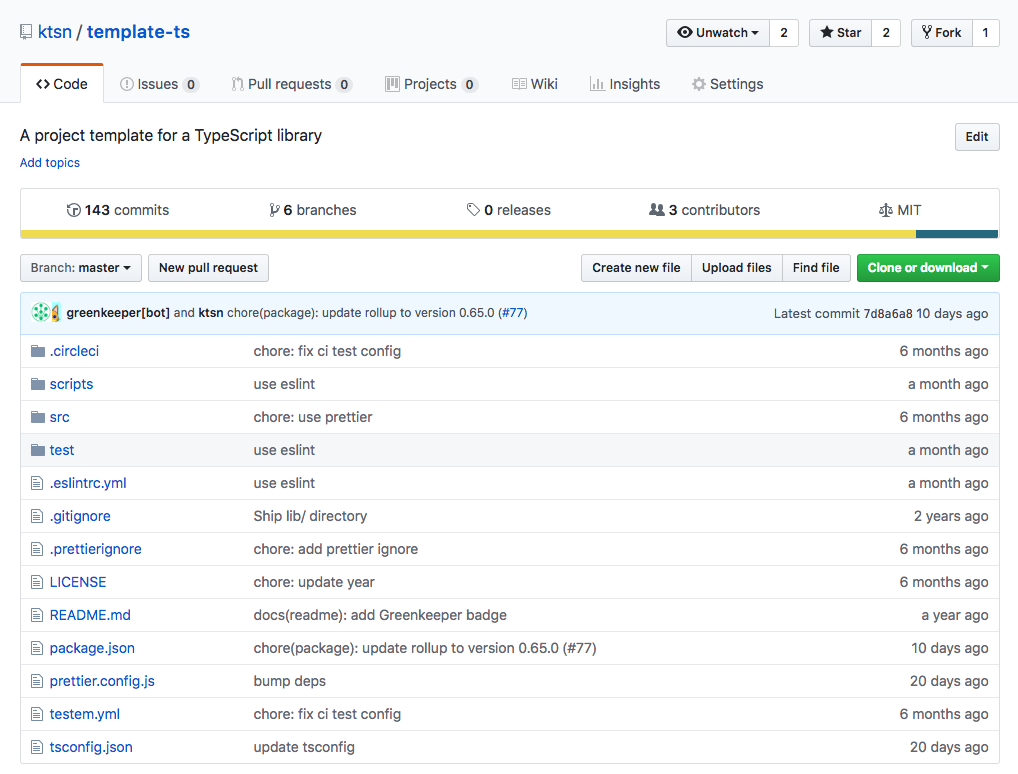Open the README.md file
1018x774 pixels.
point(90,615)
